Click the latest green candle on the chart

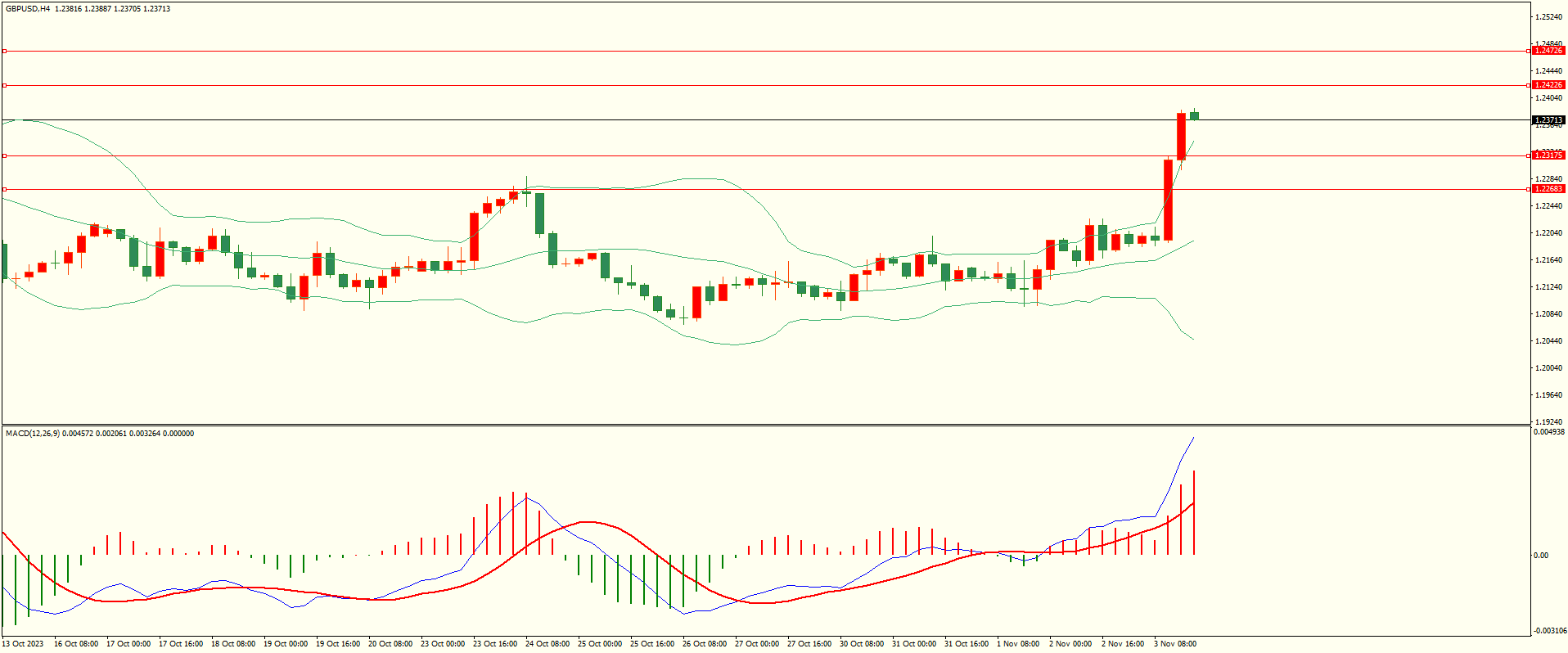tap(1195, 115)
